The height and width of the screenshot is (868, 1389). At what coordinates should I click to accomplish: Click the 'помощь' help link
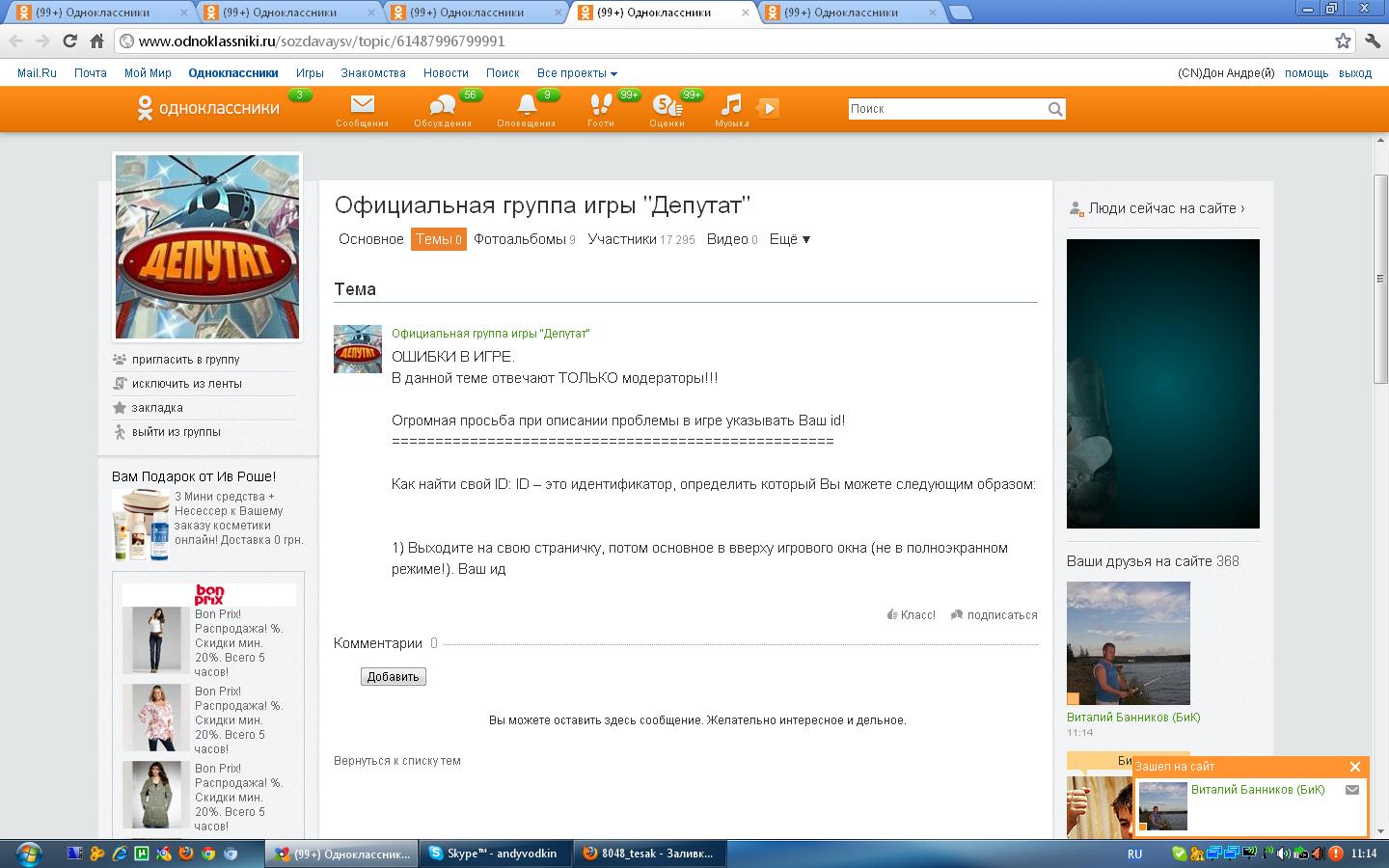click(1306, 73)
